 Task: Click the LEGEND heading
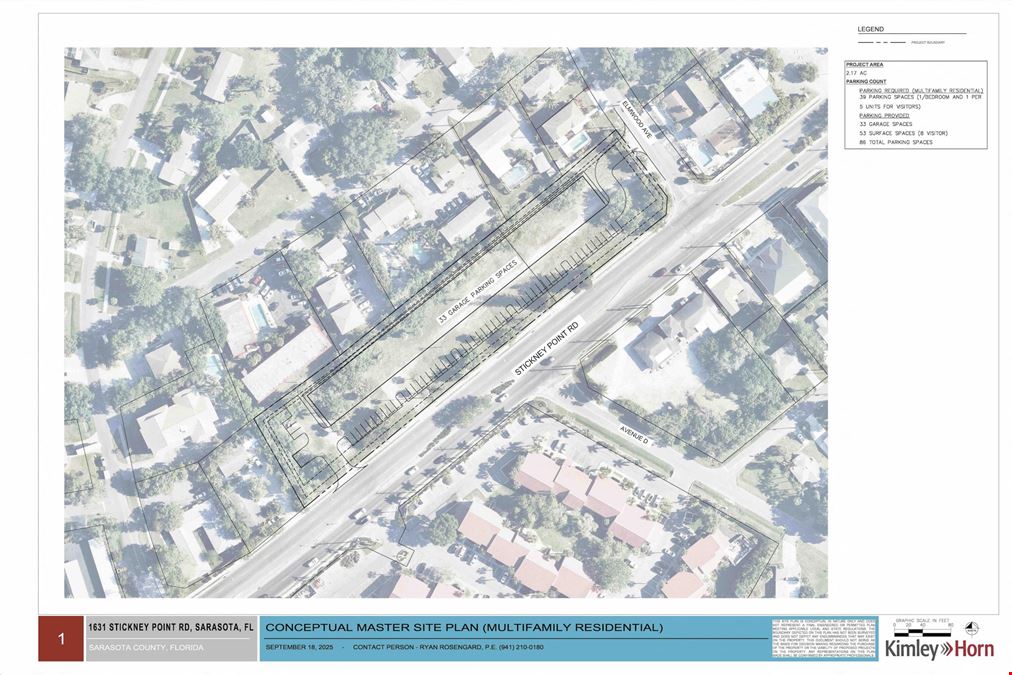point(871,29)
